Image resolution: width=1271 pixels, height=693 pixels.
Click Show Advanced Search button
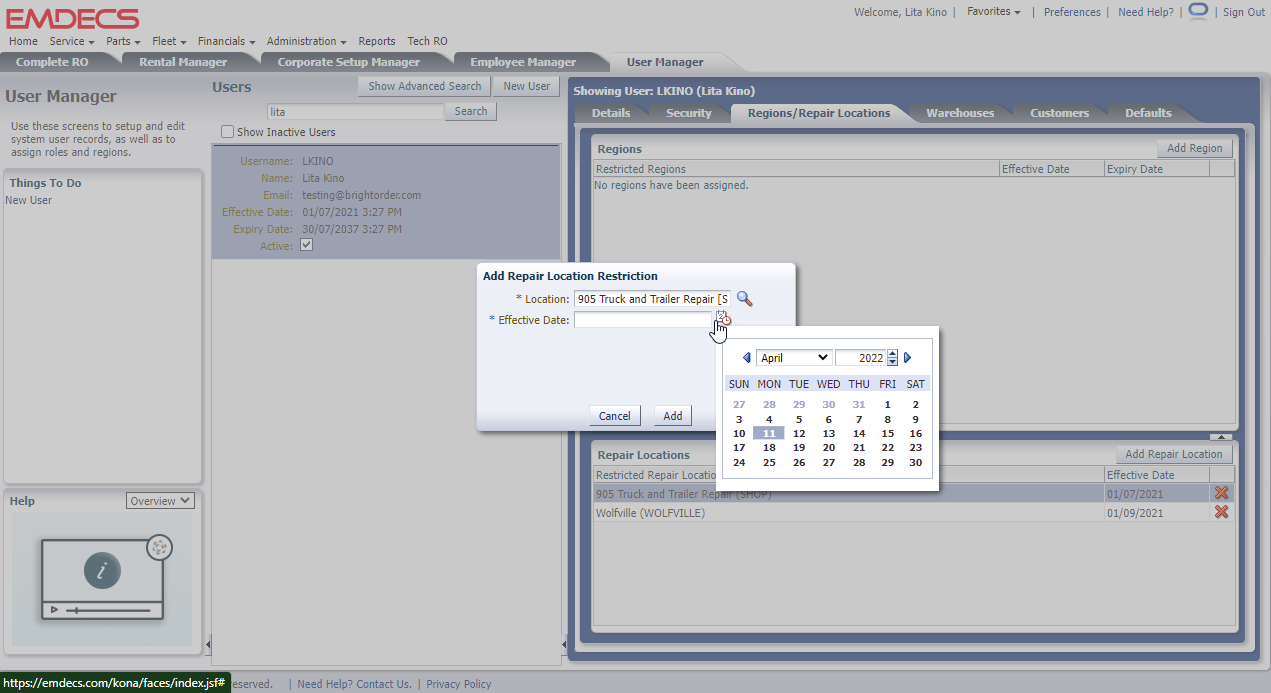point(425,86)
